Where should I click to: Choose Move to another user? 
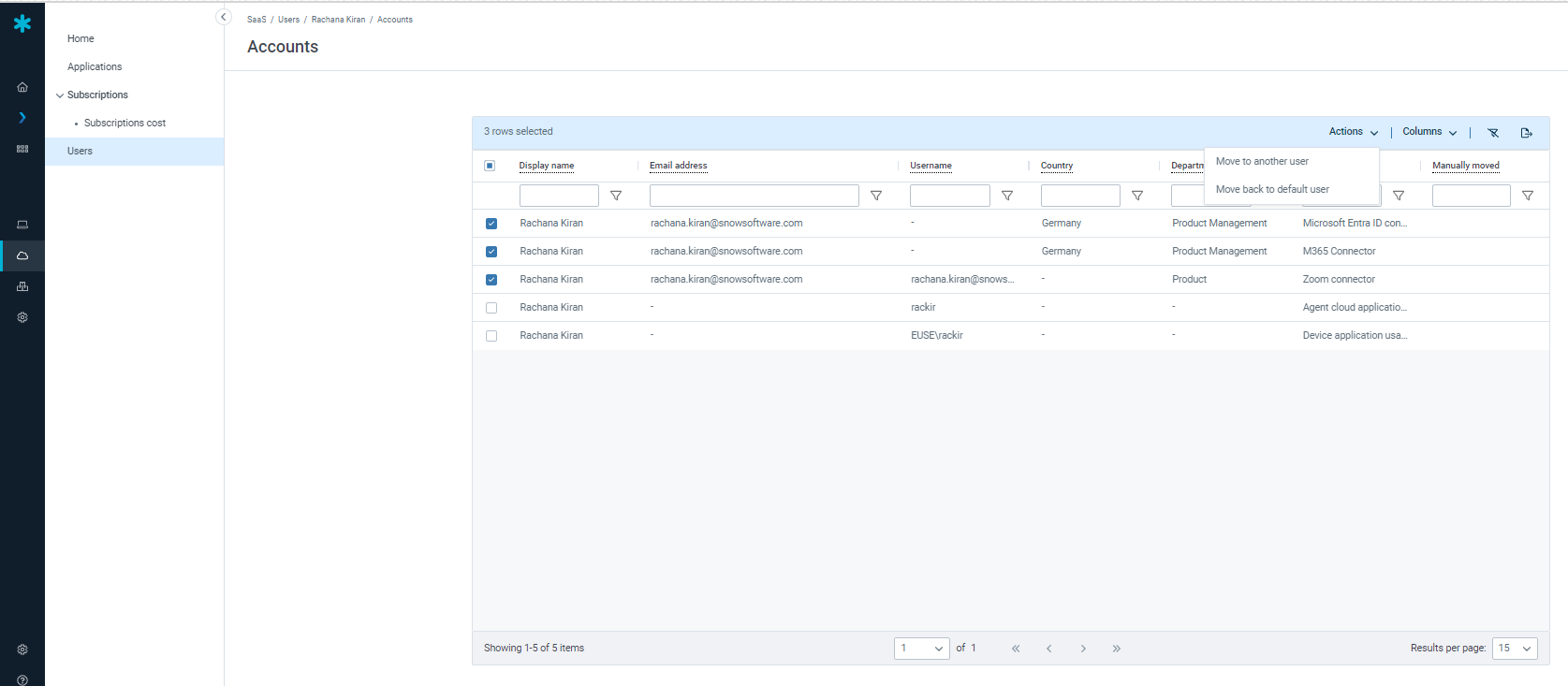(1262, 162)
